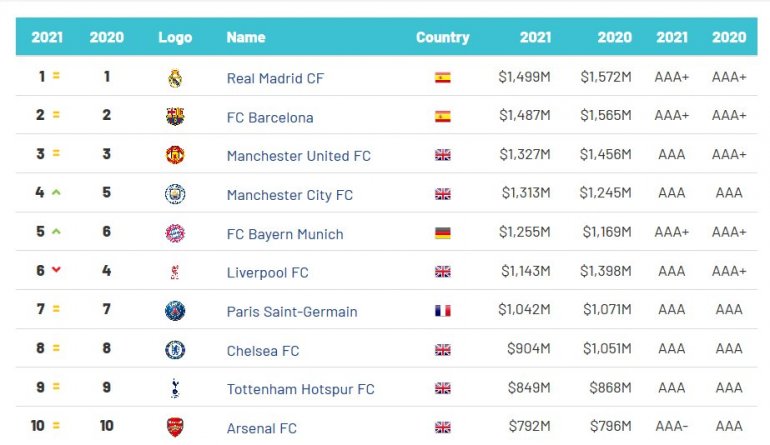Click red down arrow beside Liverpool rank
The width and height of the screenshot is (770, 445).
click(x=56, y=270)
